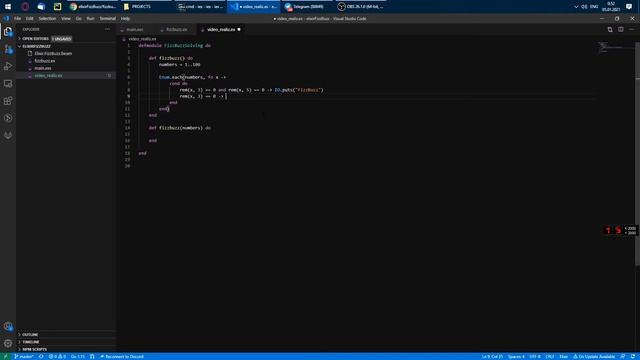Screen dimensions: 640x360
Task: Click the editor minimap
Action: tap(616, 47)
